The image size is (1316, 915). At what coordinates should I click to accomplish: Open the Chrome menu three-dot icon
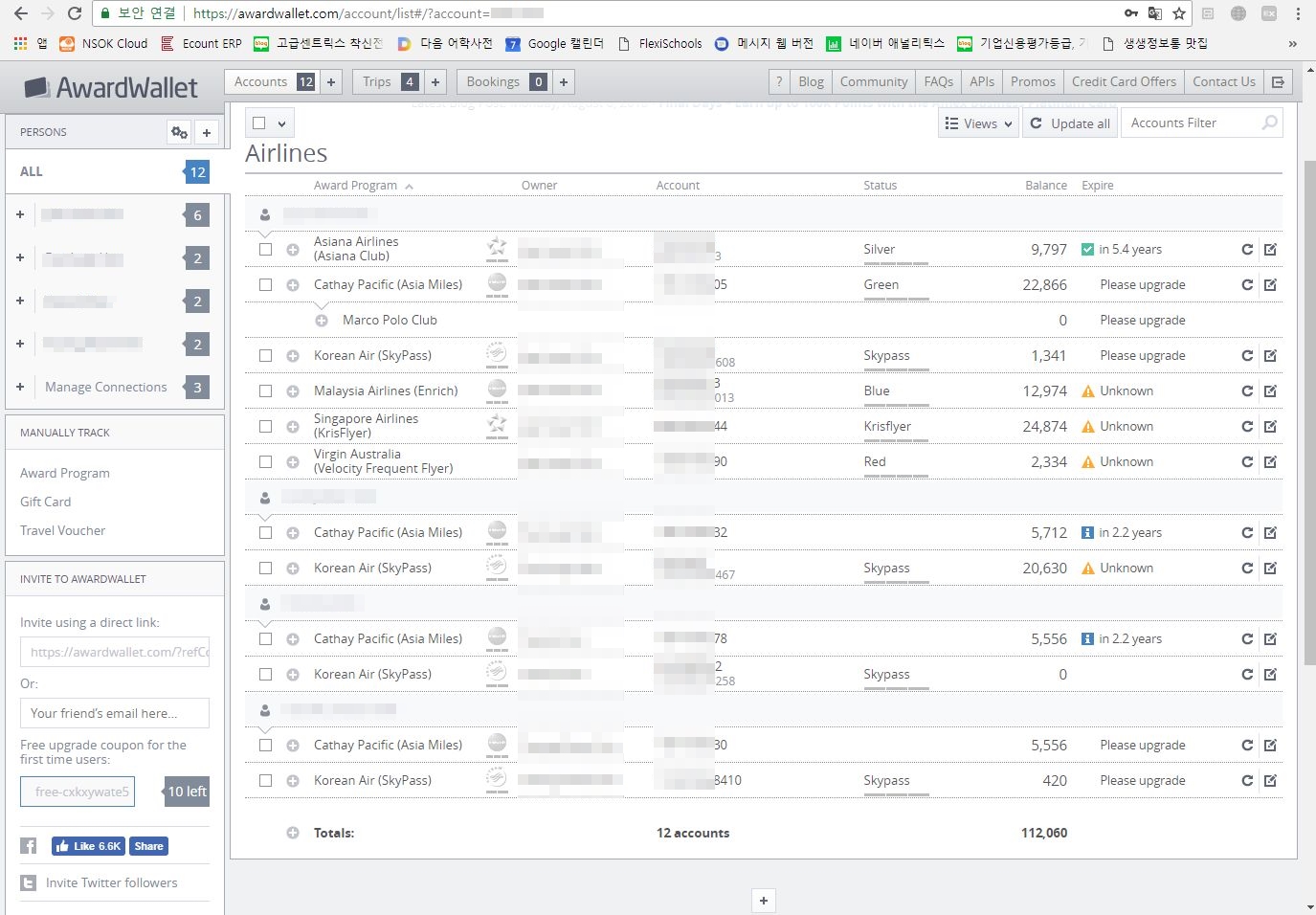[x=1298, y=13]
